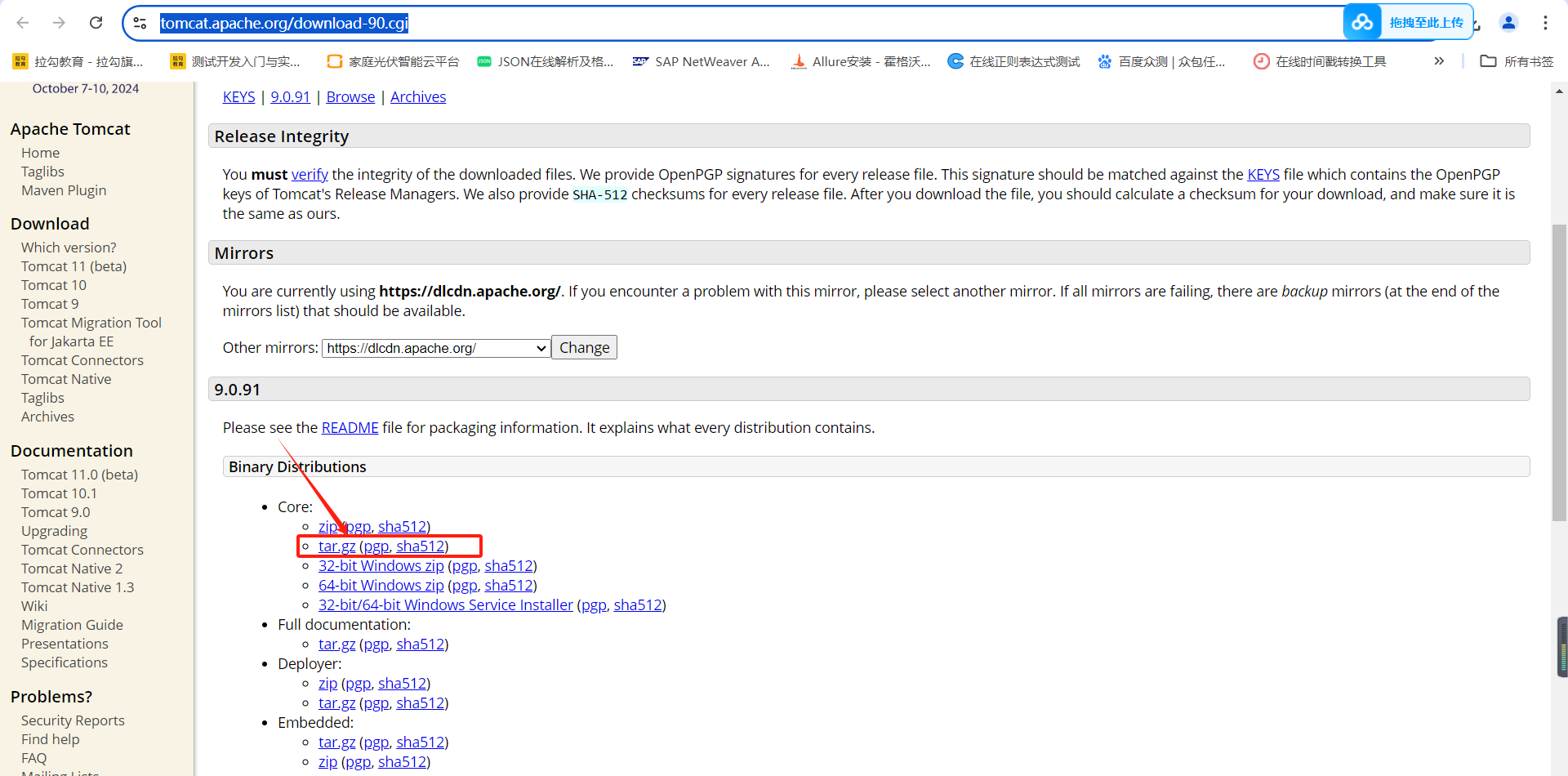Open Tomcat 10.1 documentation link
Screen dimensions: 1568x776
point(59,493)
